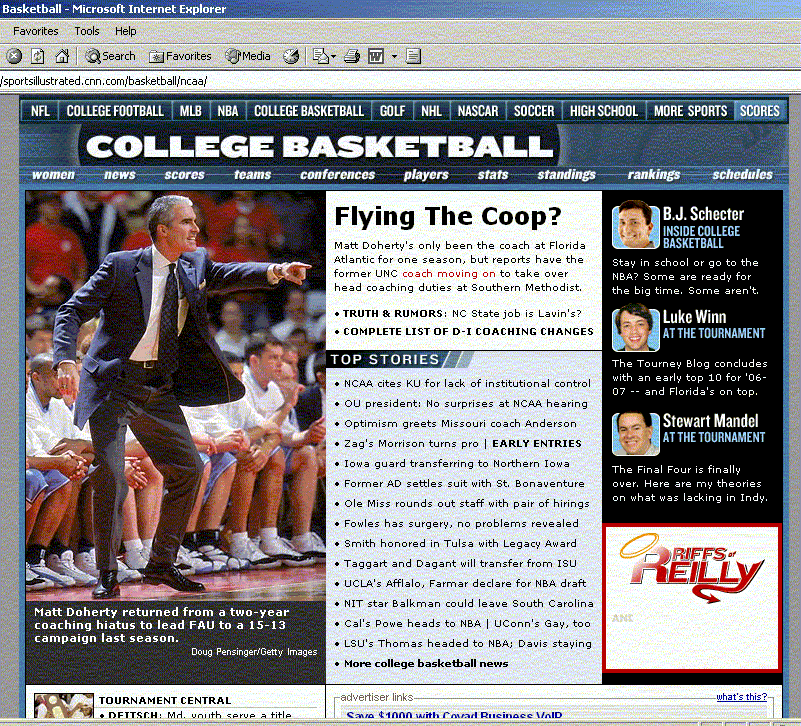This screenshot has height=726, width=801.
Task: Select the NBA navigation tab
Action: [228, 111]
